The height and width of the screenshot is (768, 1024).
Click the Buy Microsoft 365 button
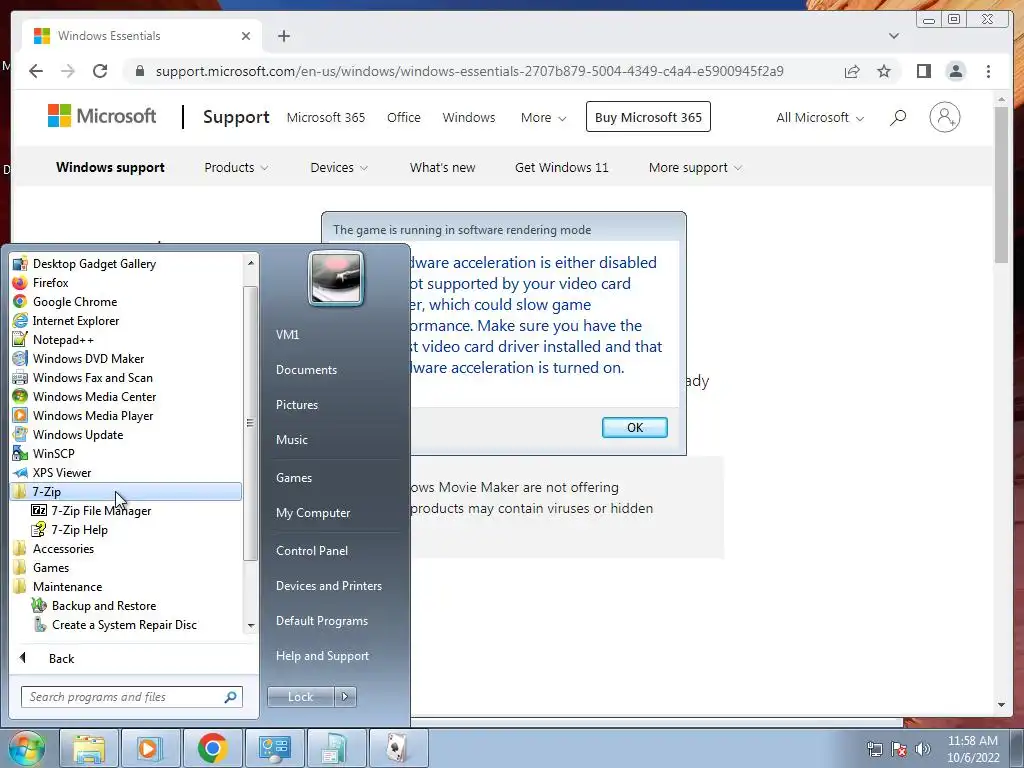(x=648, y=117)
